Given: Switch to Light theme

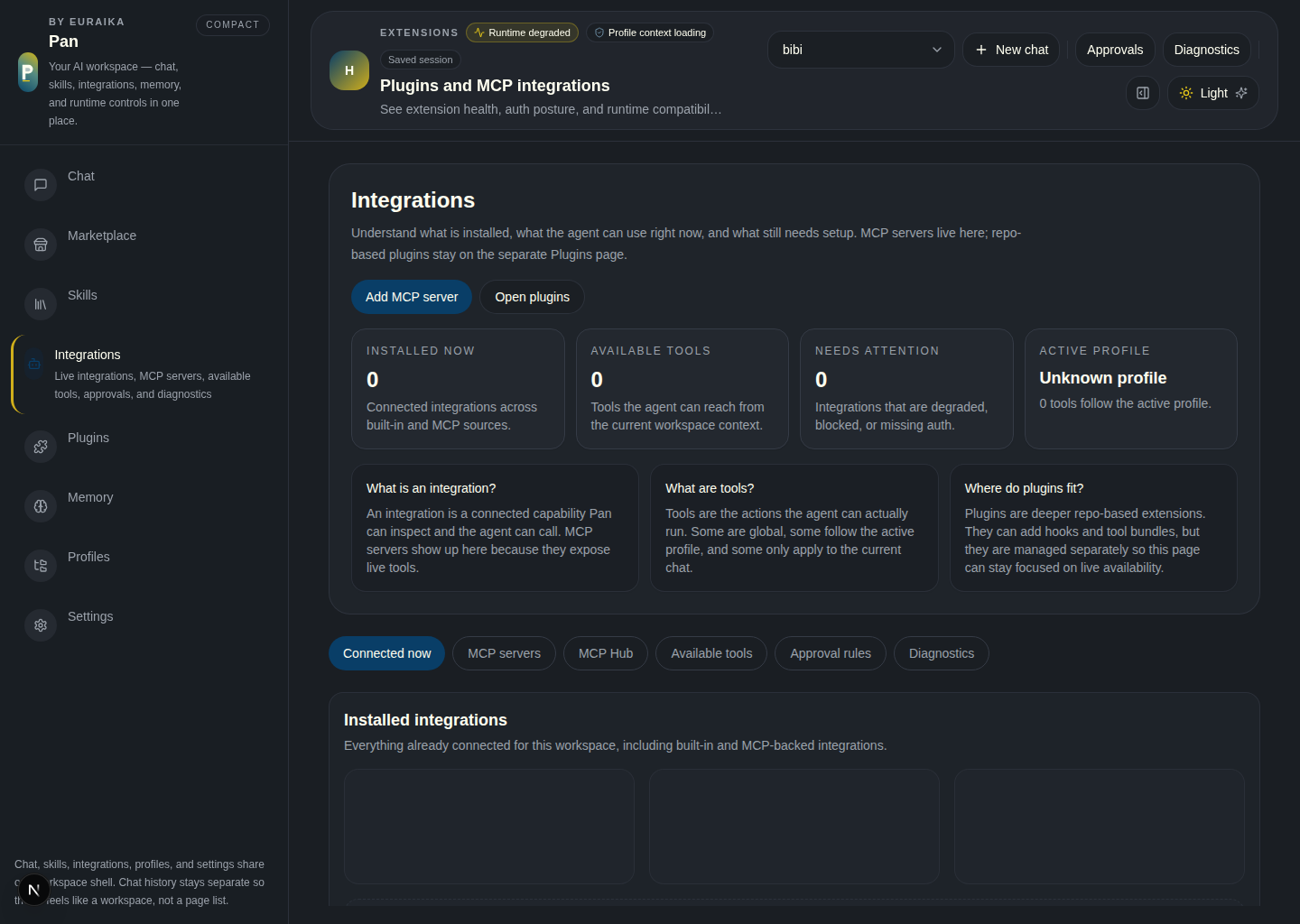Looking at the screenshot, I should pyautogui.click(x=1213, y=93).
